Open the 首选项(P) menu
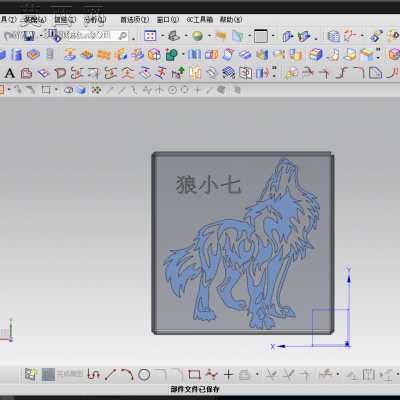Image resolution: width=400 pixels, height=400 pixels. click(135, 20)
